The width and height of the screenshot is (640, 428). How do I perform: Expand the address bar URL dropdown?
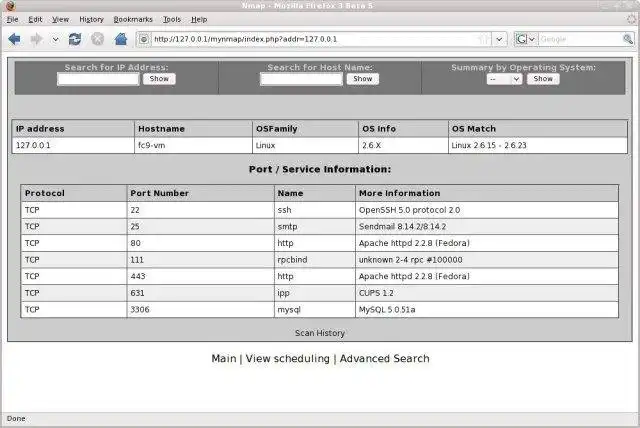coord(499,39)
